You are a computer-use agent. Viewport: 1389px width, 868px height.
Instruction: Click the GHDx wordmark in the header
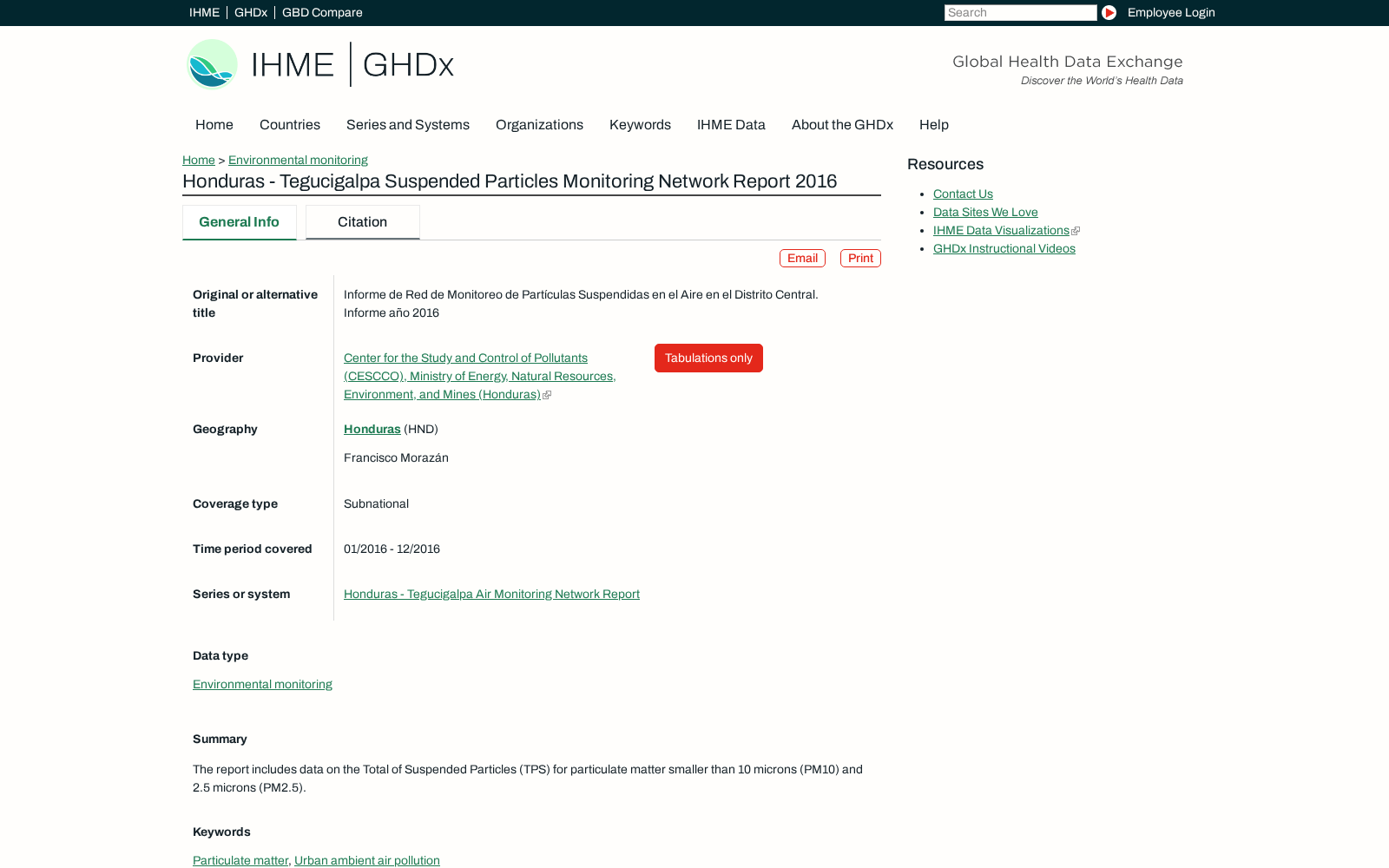point(408,65)
